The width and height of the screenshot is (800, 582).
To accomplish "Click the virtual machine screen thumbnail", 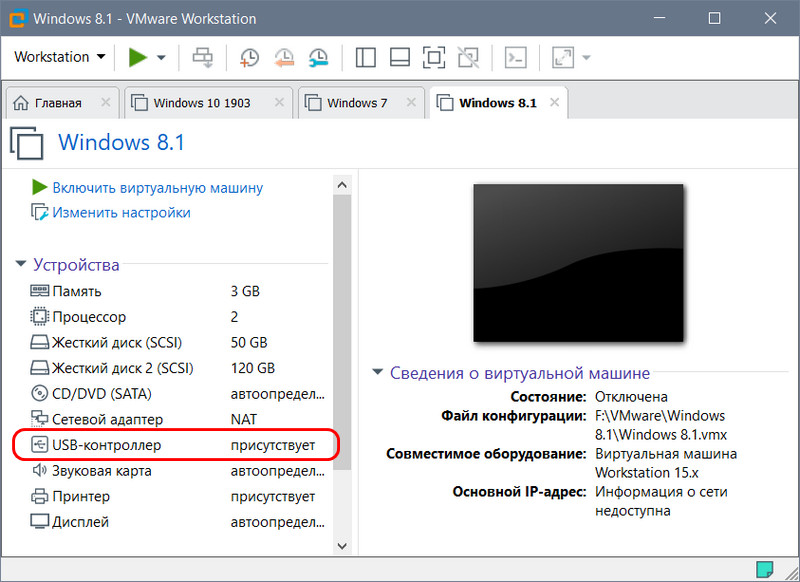I will point(578,263).
